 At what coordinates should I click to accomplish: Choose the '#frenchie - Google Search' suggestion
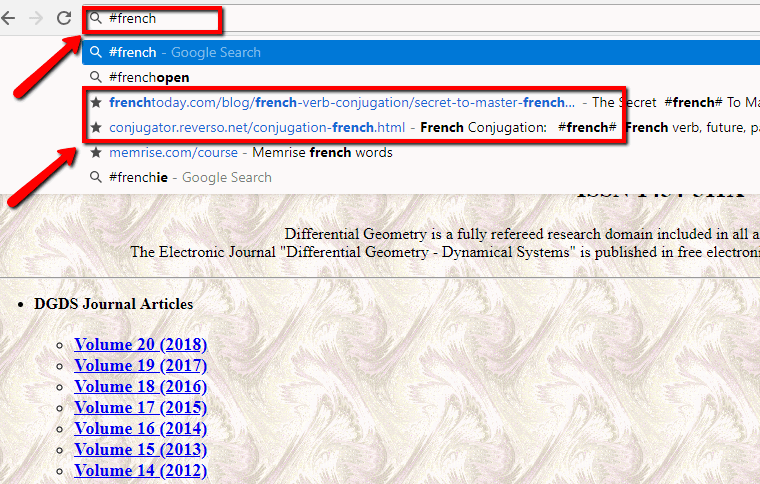click(x=421, y=177)
